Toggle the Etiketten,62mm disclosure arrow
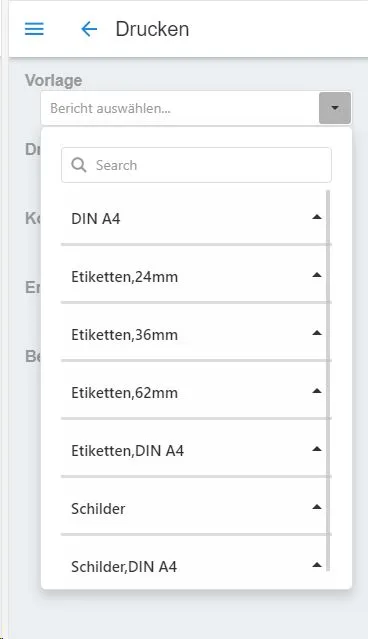The height and width of the screenshot is (639, 368). (x=317, y=391)
